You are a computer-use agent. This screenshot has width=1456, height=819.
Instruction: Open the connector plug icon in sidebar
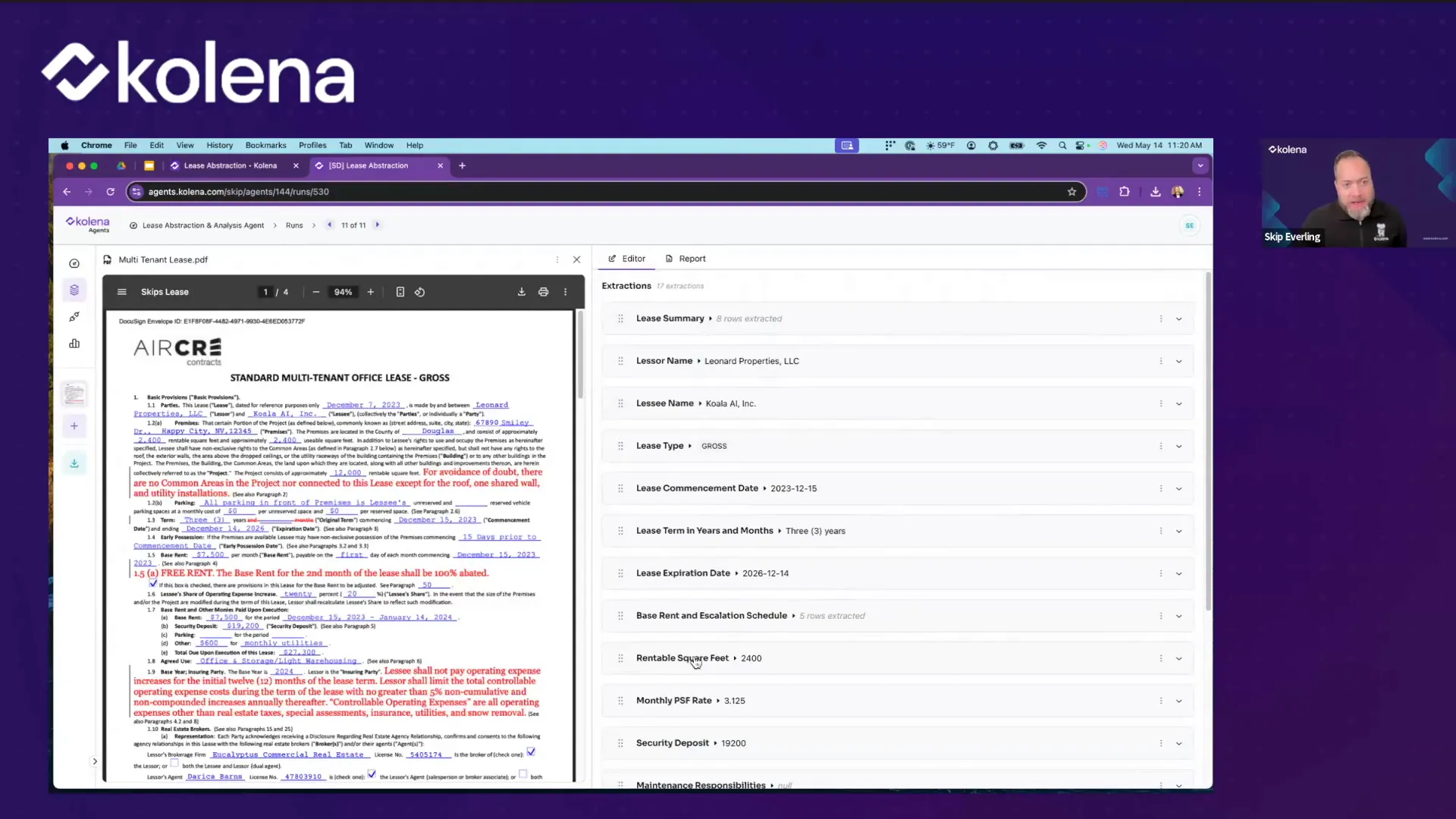(74, 317)
